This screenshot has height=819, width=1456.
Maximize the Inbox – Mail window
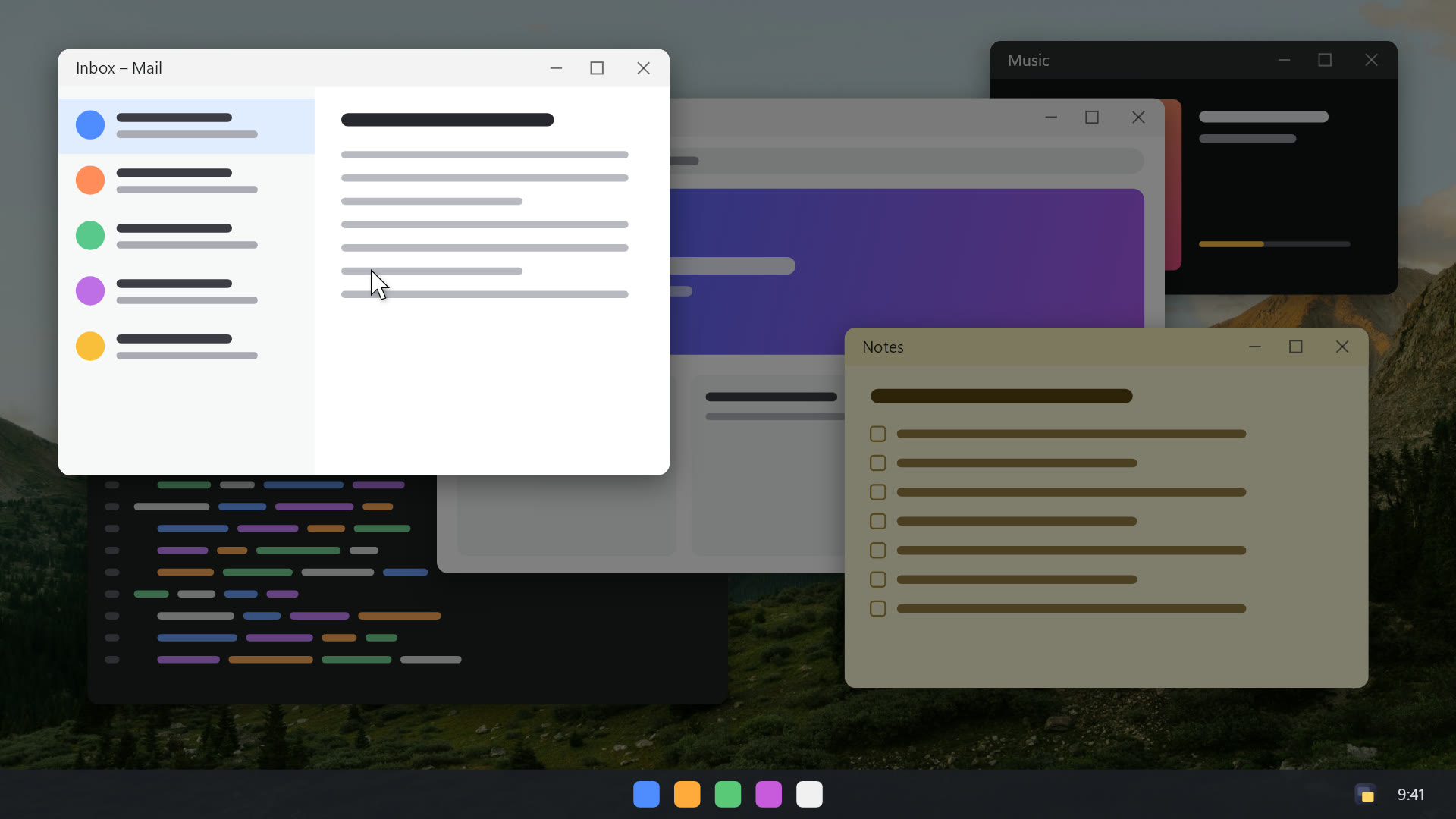pyautogui.click(x=597, y=68)
